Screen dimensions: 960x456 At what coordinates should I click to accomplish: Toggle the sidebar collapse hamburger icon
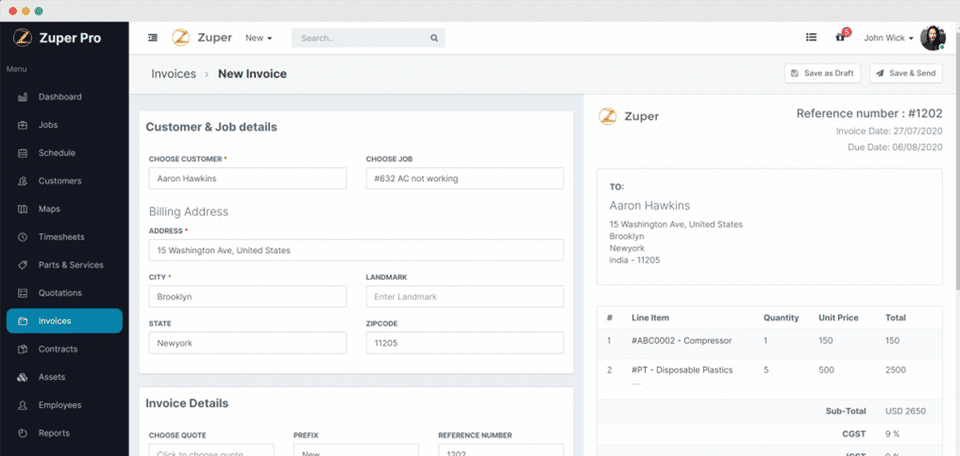click(x=152, y=38)
